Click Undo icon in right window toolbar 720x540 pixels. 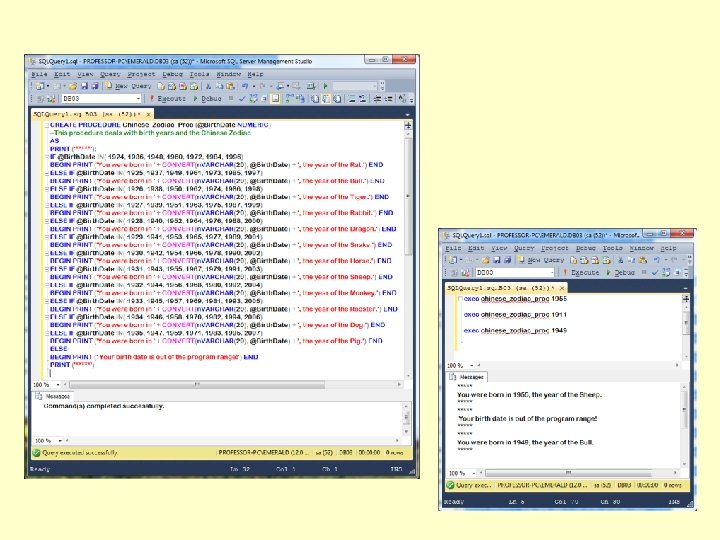(x=657, y=260)
